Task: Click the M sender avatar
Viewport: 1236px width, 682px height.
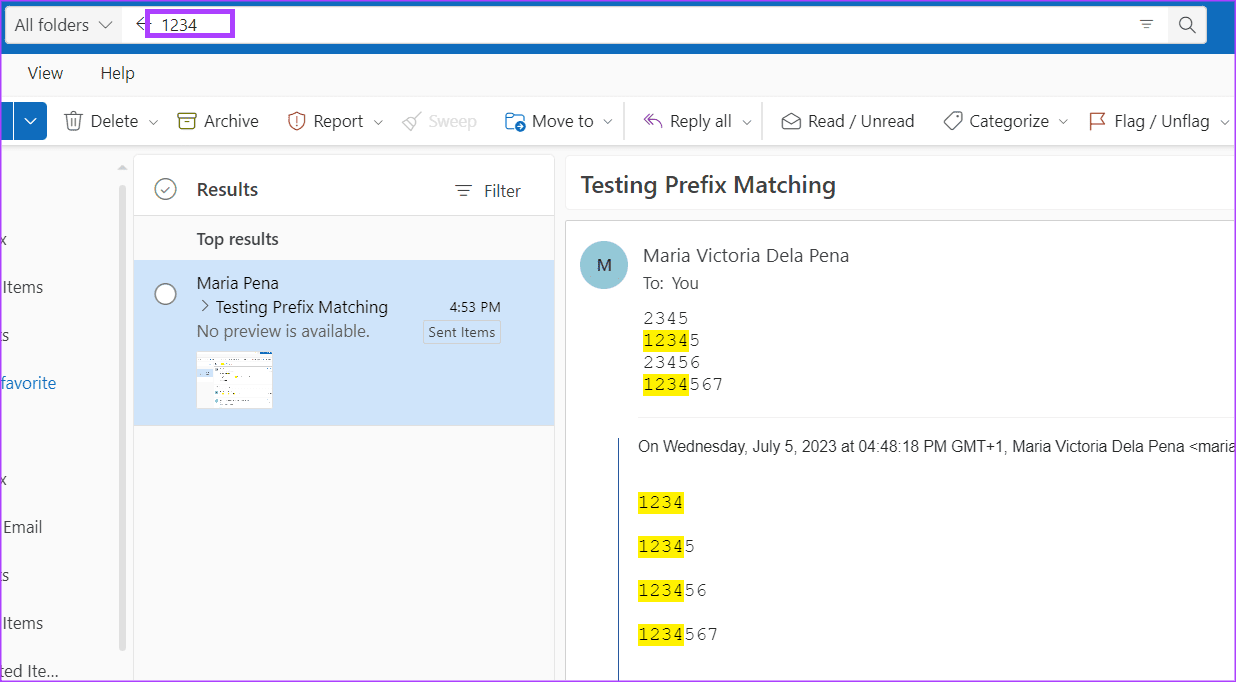Action: pyautogui.click(x=604, y=265)
